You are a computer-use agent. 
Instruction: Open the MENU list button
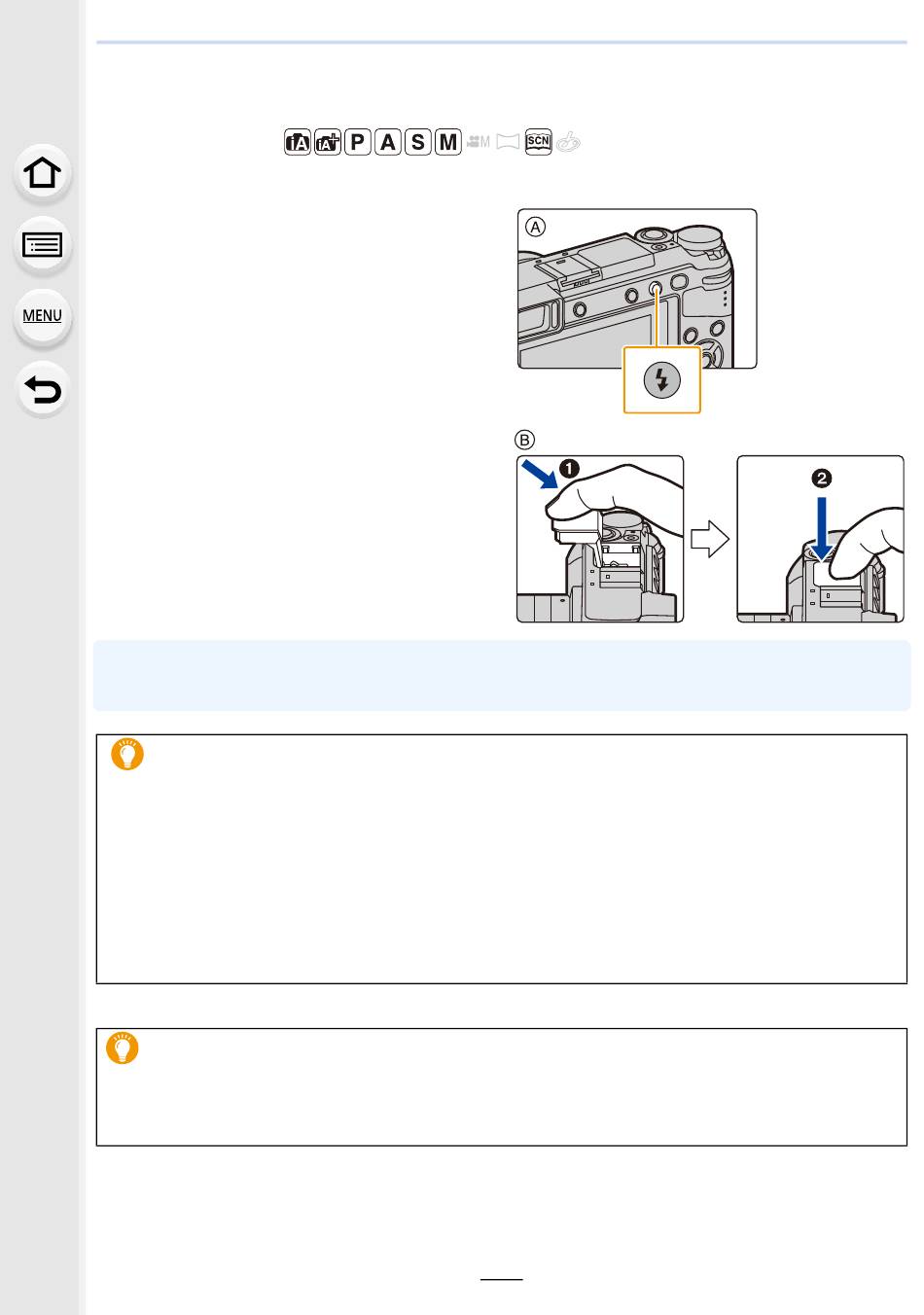[43, 316]
